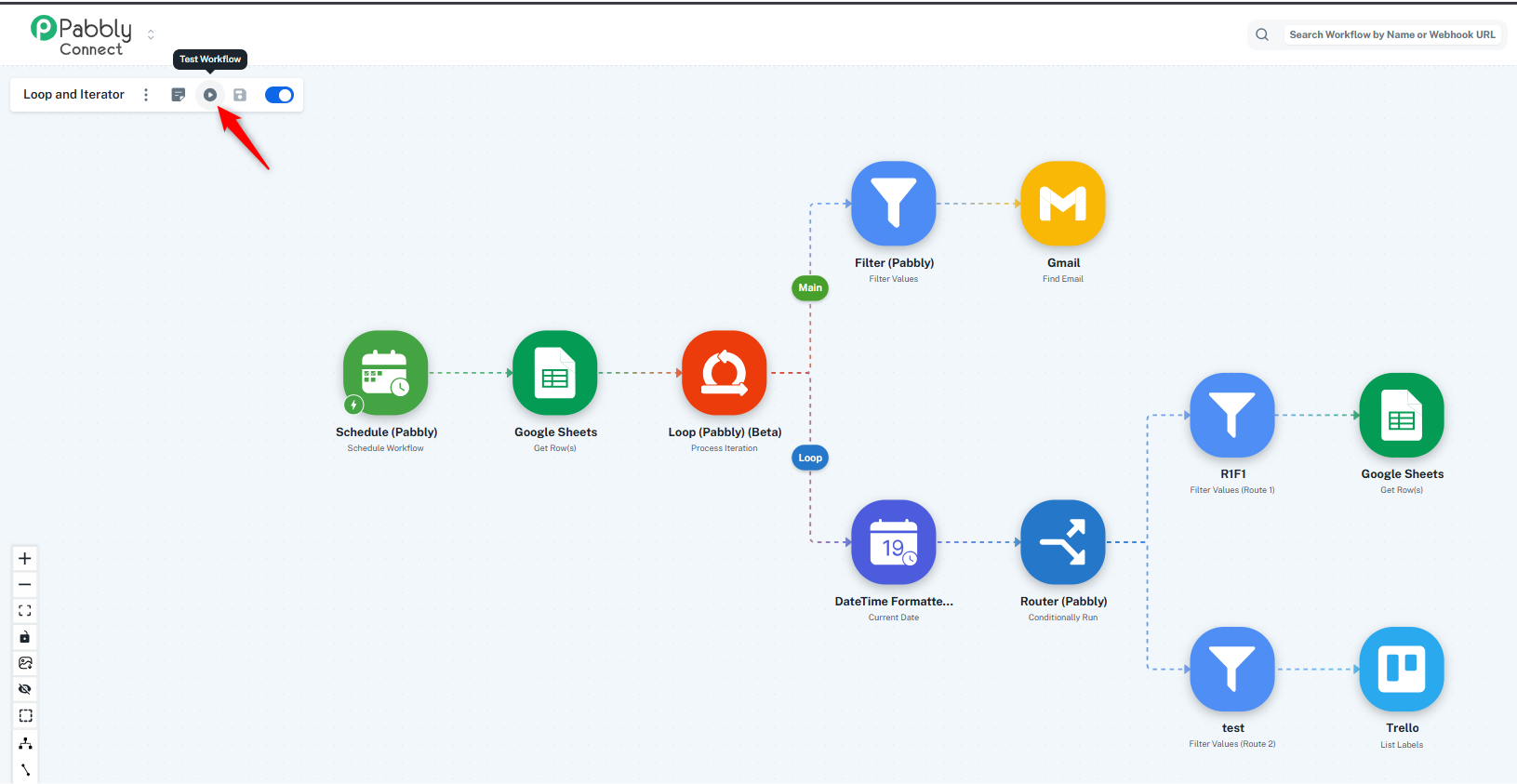Save the workflow with the disk icon
Screen dimensions: 1517x784
[240, 95]
